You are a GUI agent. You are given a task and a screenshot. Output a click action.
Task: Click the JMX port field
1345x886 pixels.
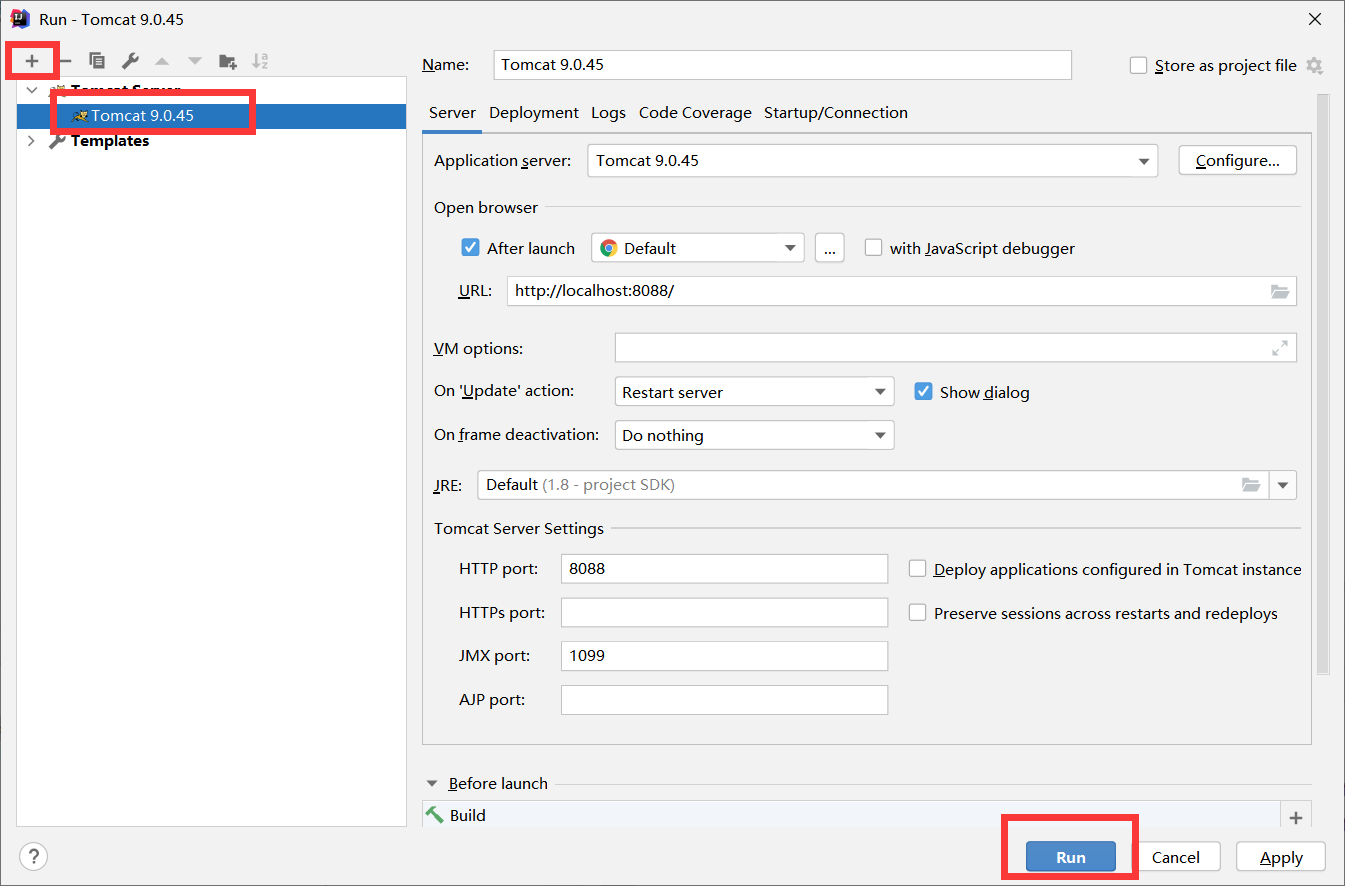point(724,656)
